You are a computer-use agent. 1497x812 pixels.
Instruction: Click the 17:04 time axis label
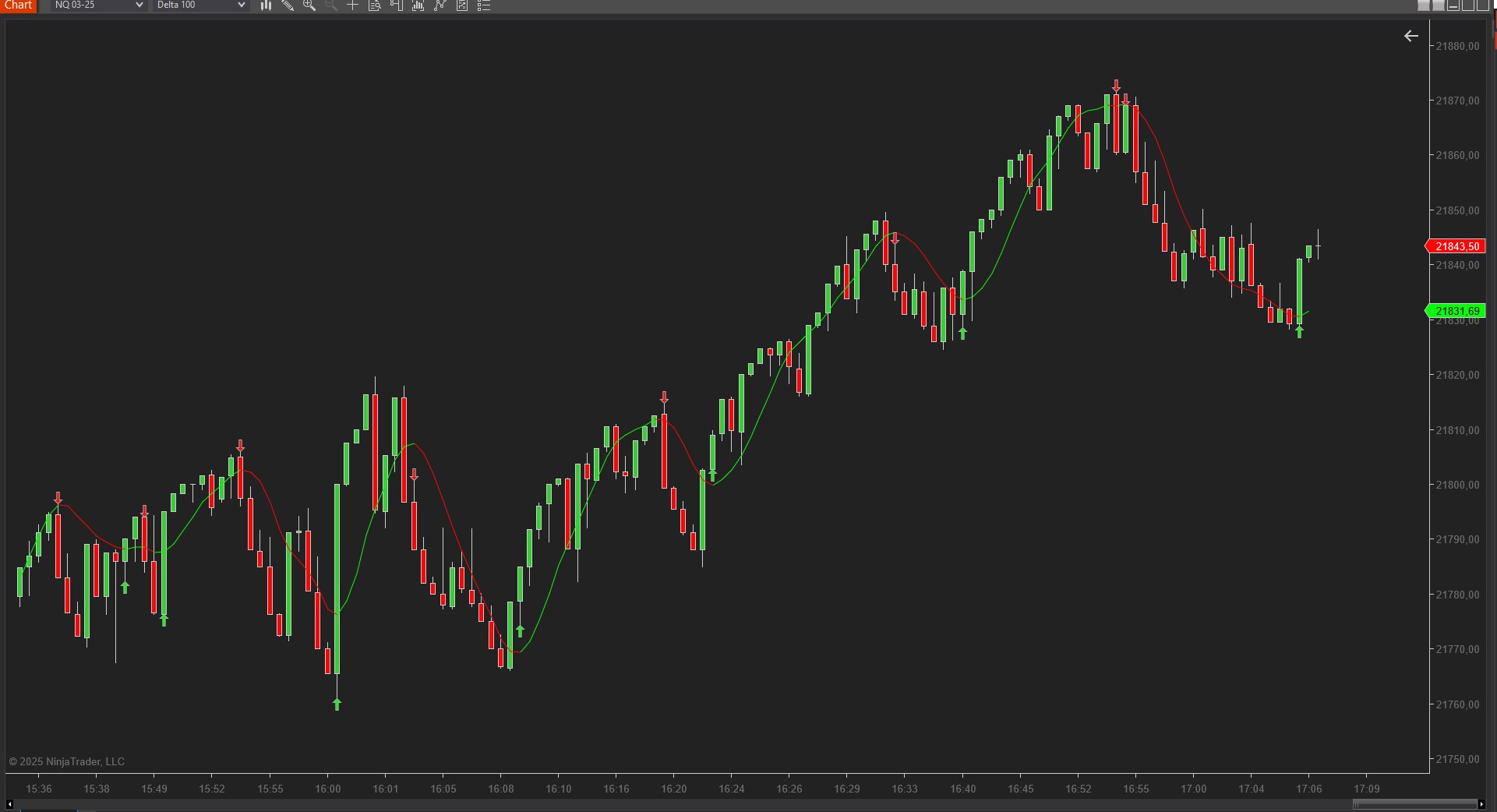[1252, 789]
